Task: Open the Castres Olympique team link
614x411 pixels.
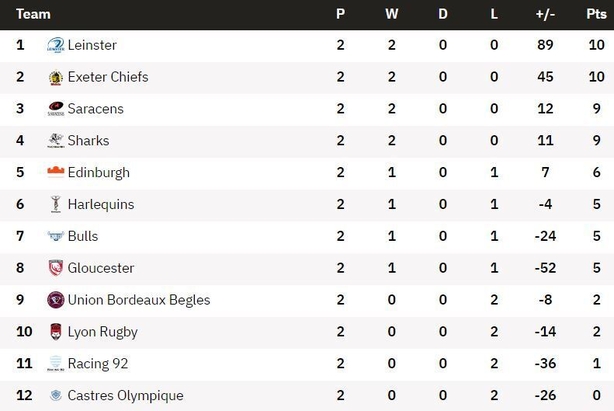Action: pos(125,395)
